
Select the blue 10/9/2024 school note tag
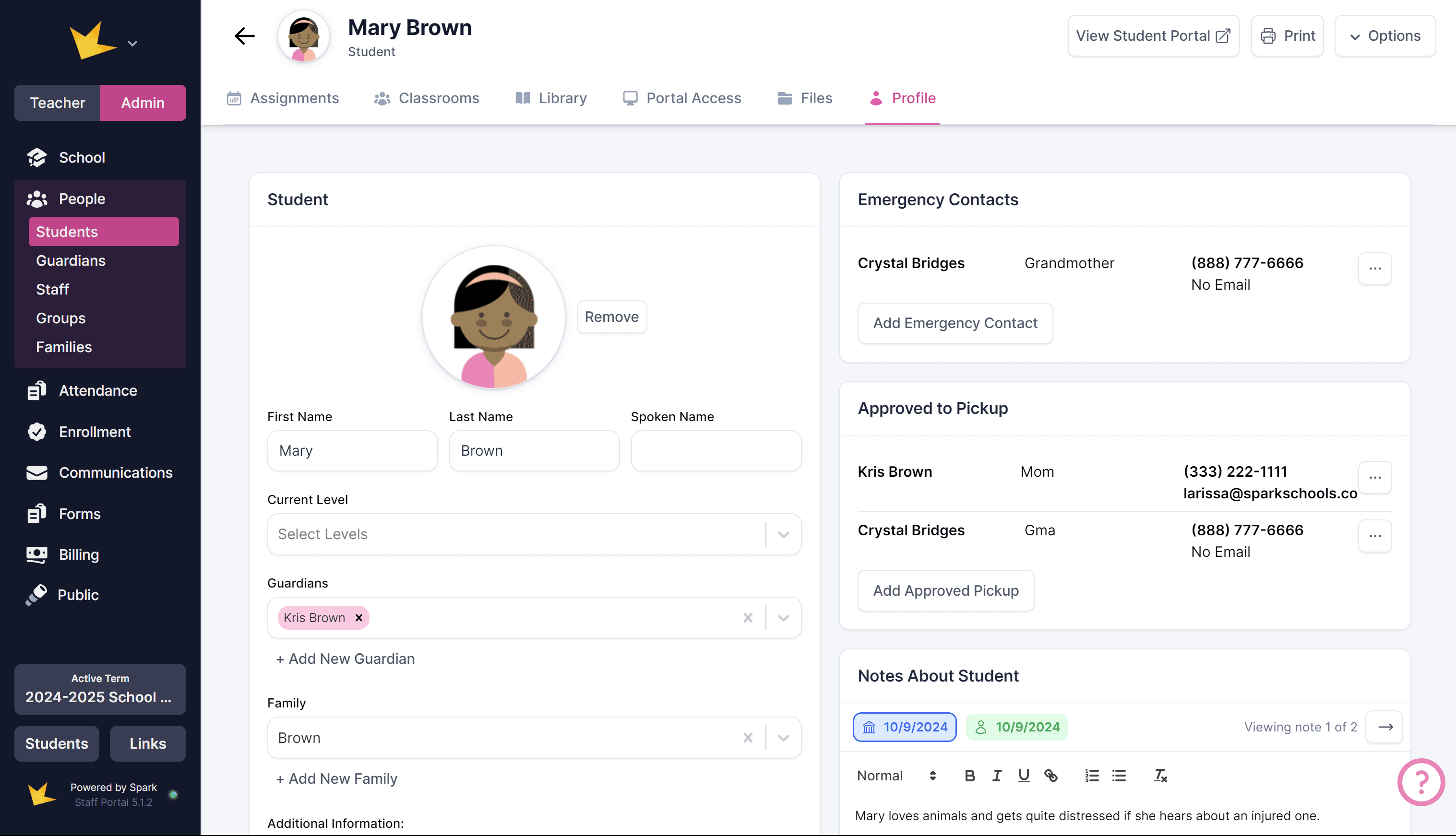click(904, 727)
